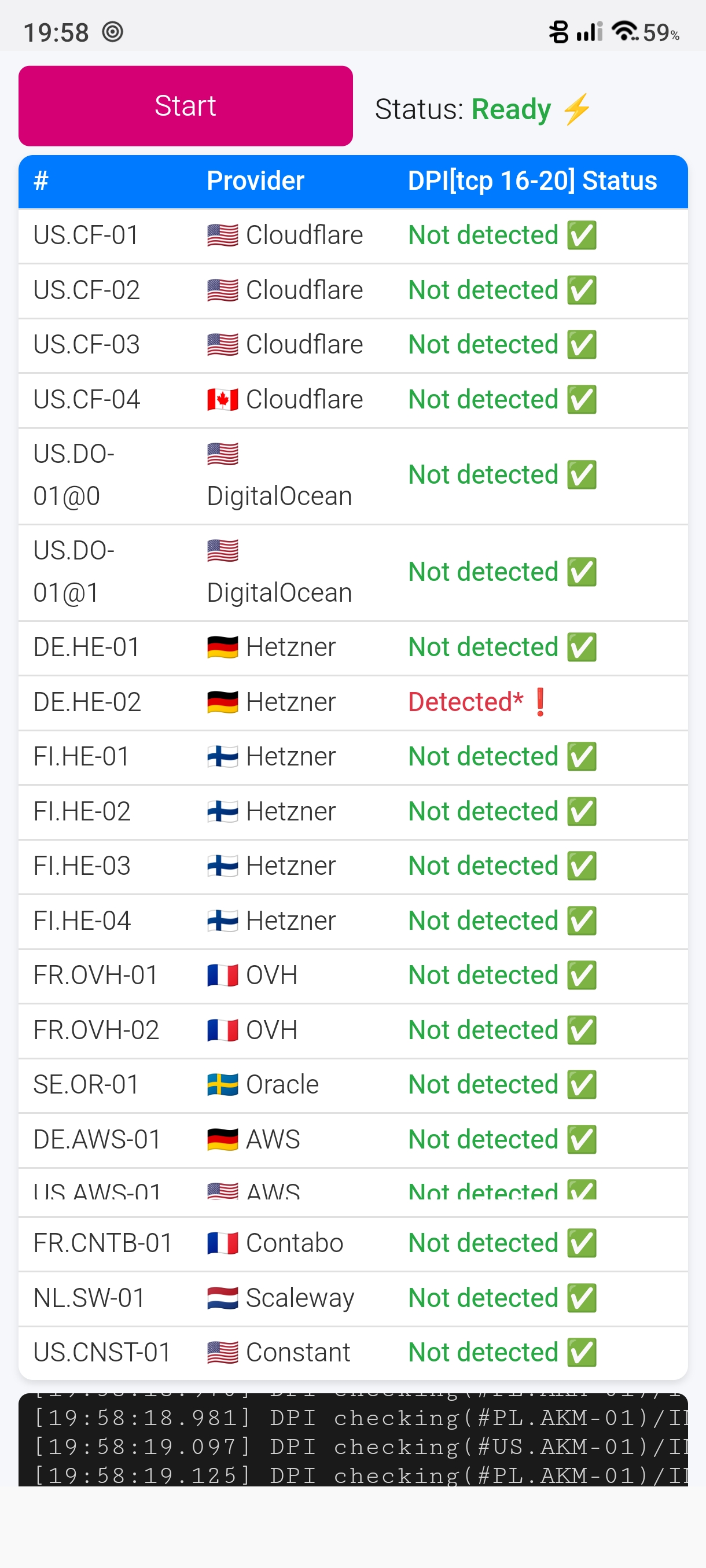
Task: Tap the pink Start button
Action: point(185,106)
